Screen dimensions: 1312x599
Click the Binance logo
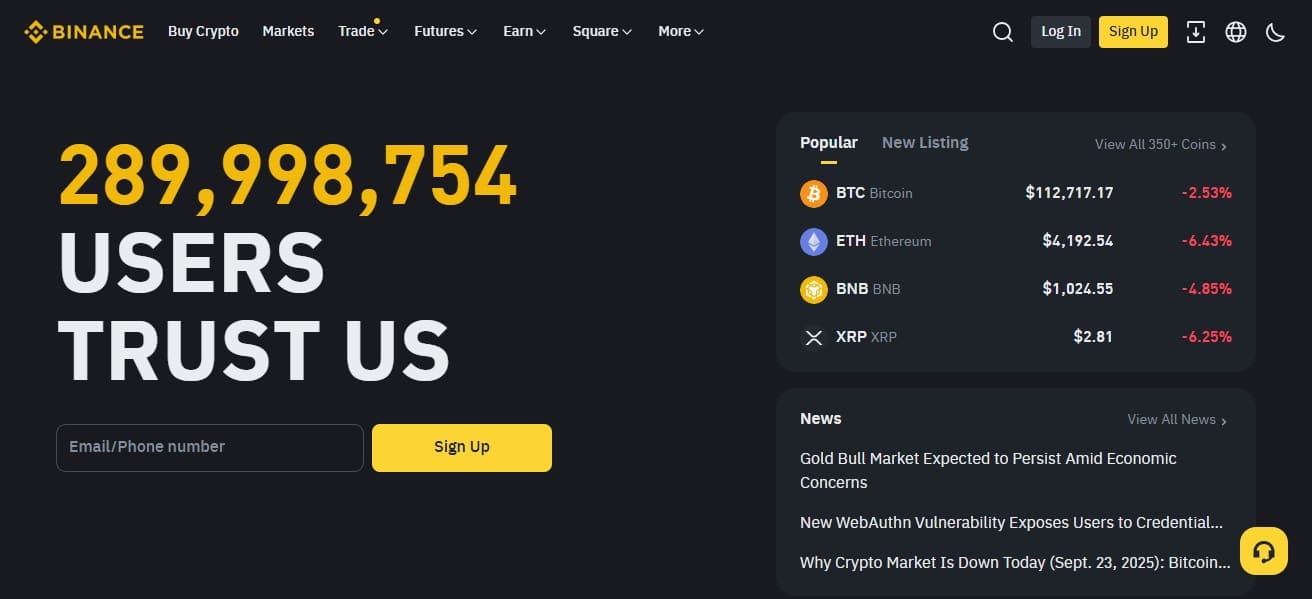tap(84, 31)
